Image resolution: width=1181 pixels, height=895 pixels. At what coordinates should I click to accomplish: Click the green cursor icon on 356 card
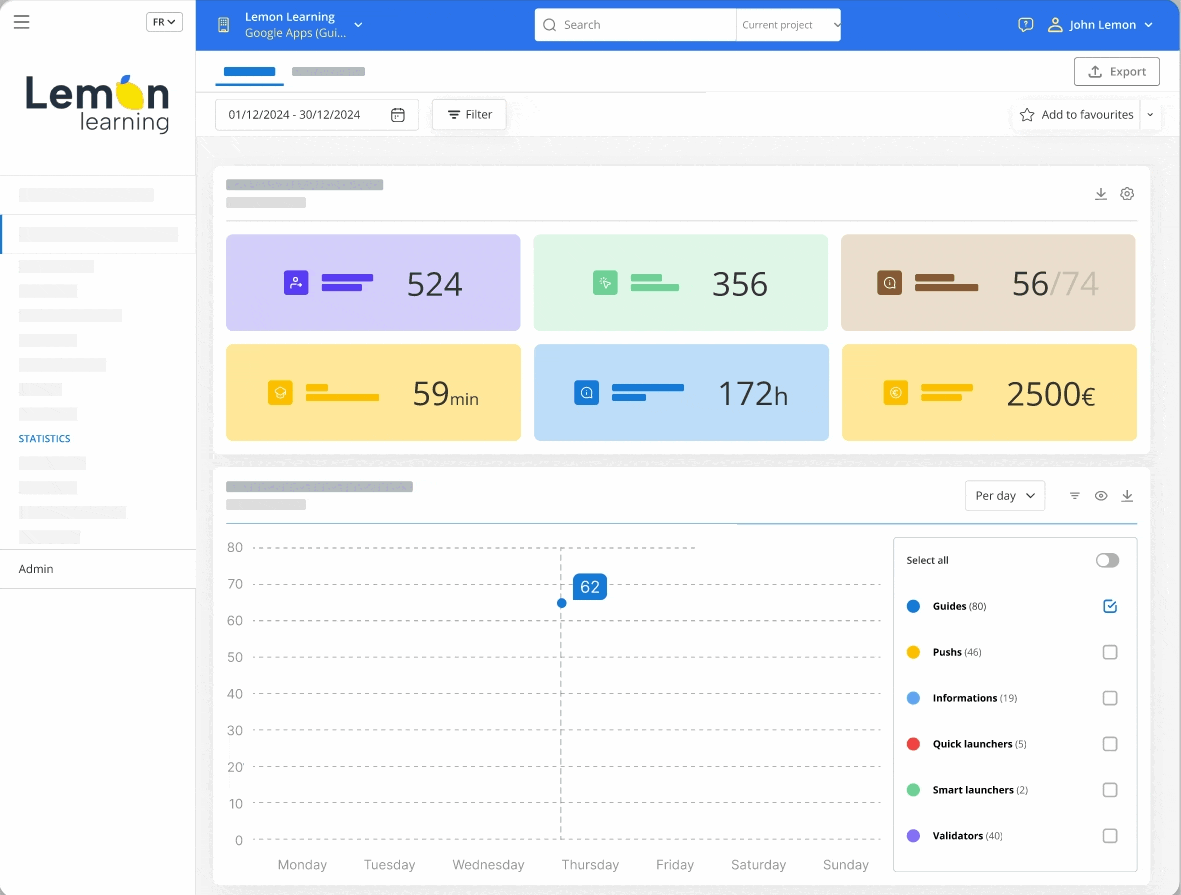(x=605, y=283)
